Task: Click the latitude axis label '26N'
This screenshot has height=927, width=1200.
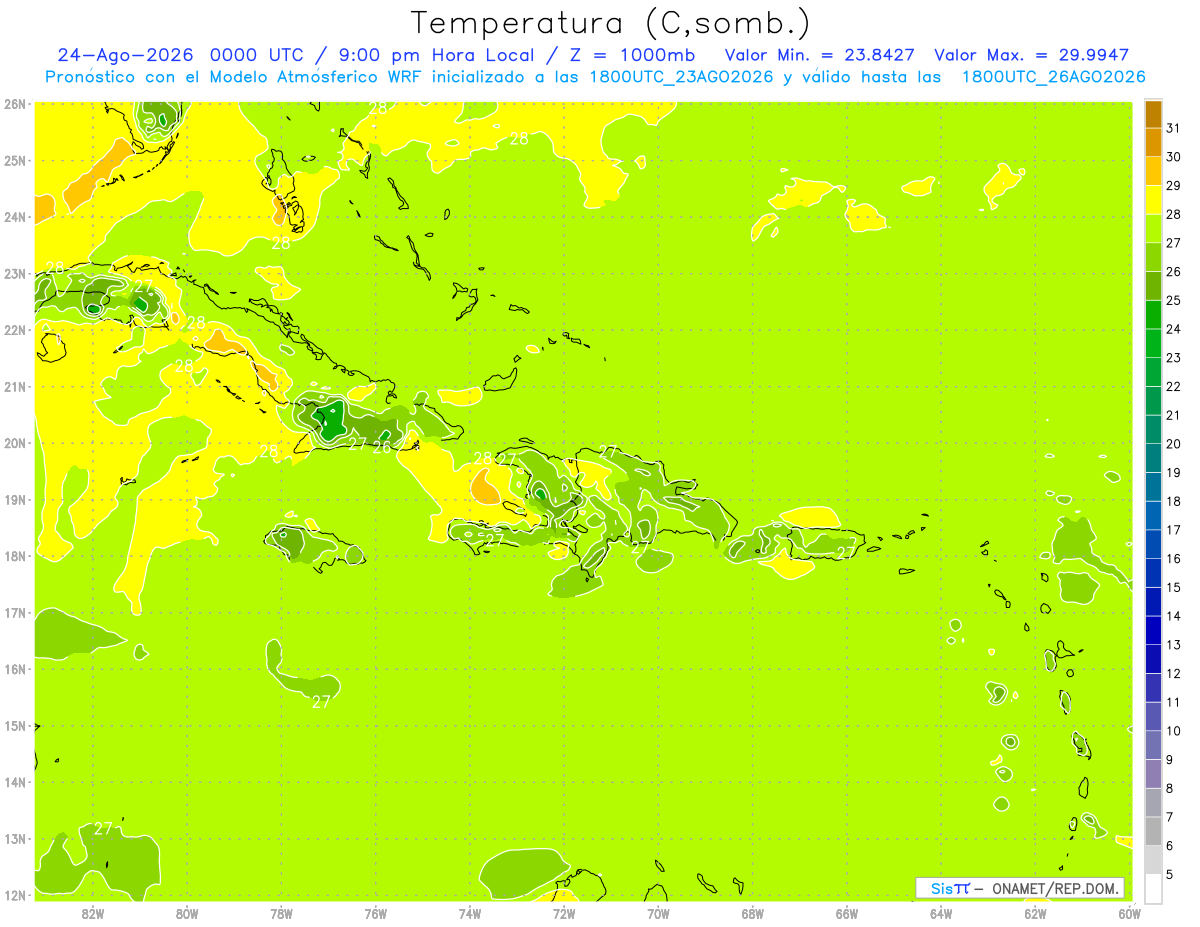Action: pos(15,104)
